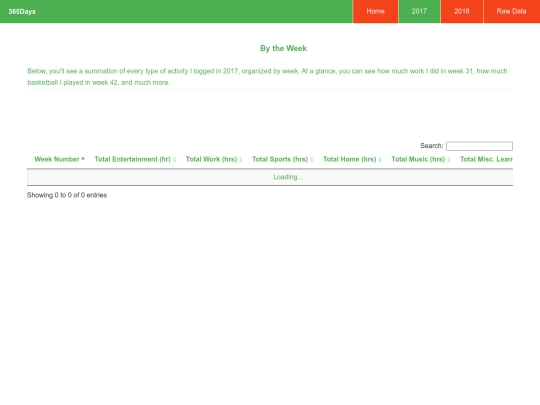Screen dimensions: 540x405
Task: Open the 365Days brand link
Action: (22, 11)
